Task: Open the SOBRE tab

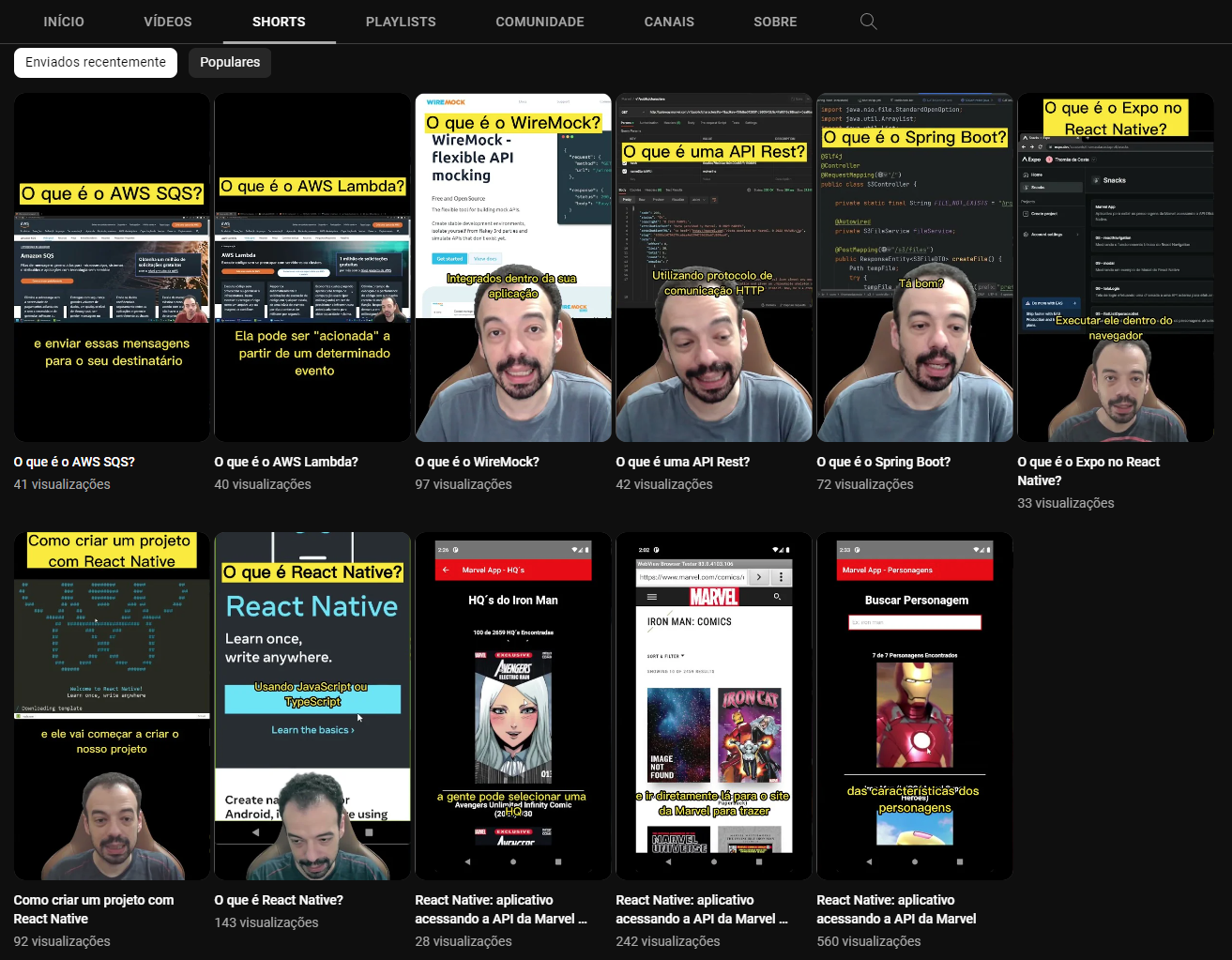Action: tap(775, 22)
